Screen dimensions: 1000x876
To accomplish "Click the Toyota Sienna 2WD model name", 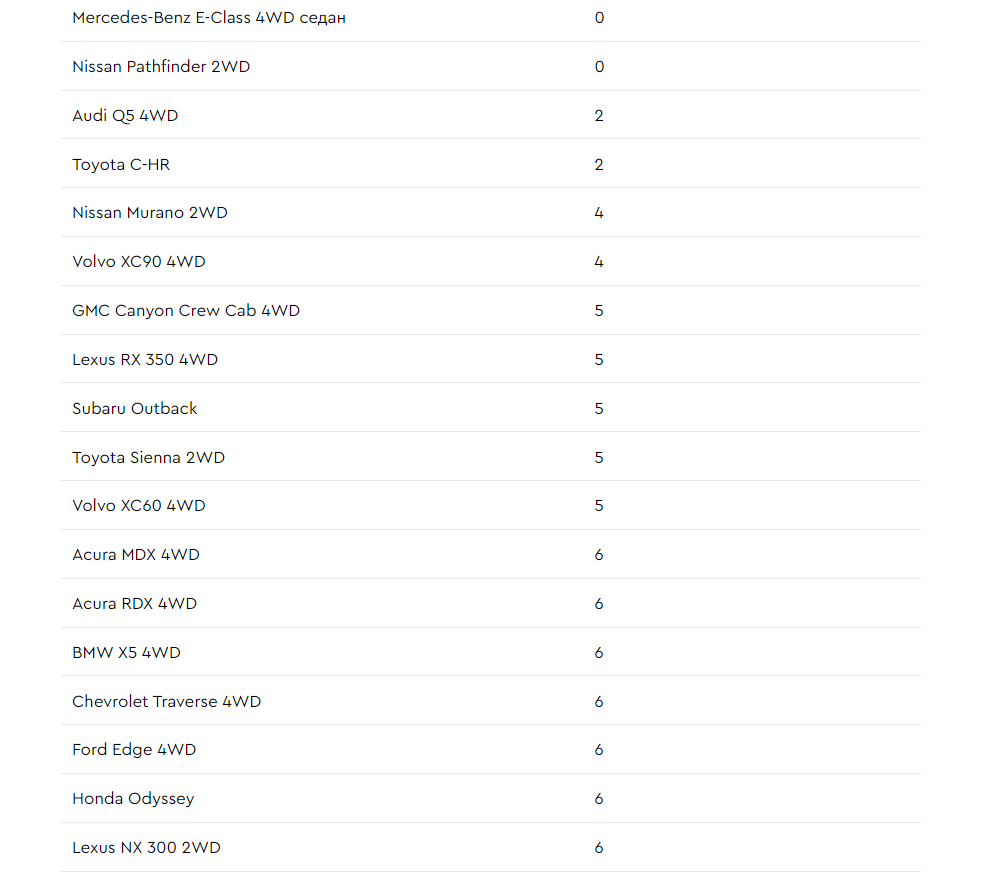I will point(149,458).
